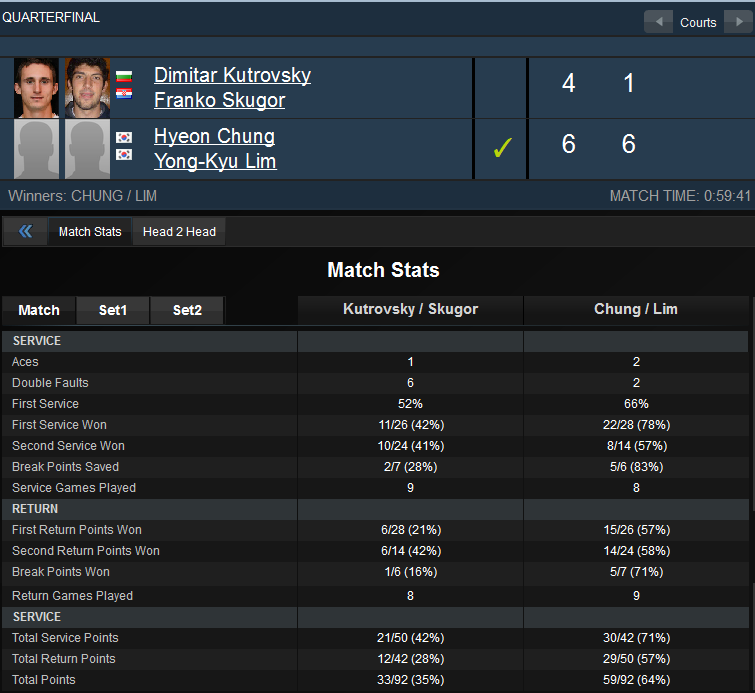Open the Head 2 Head tab
This screenshot has width=755, height=693.
pos(179,232)
